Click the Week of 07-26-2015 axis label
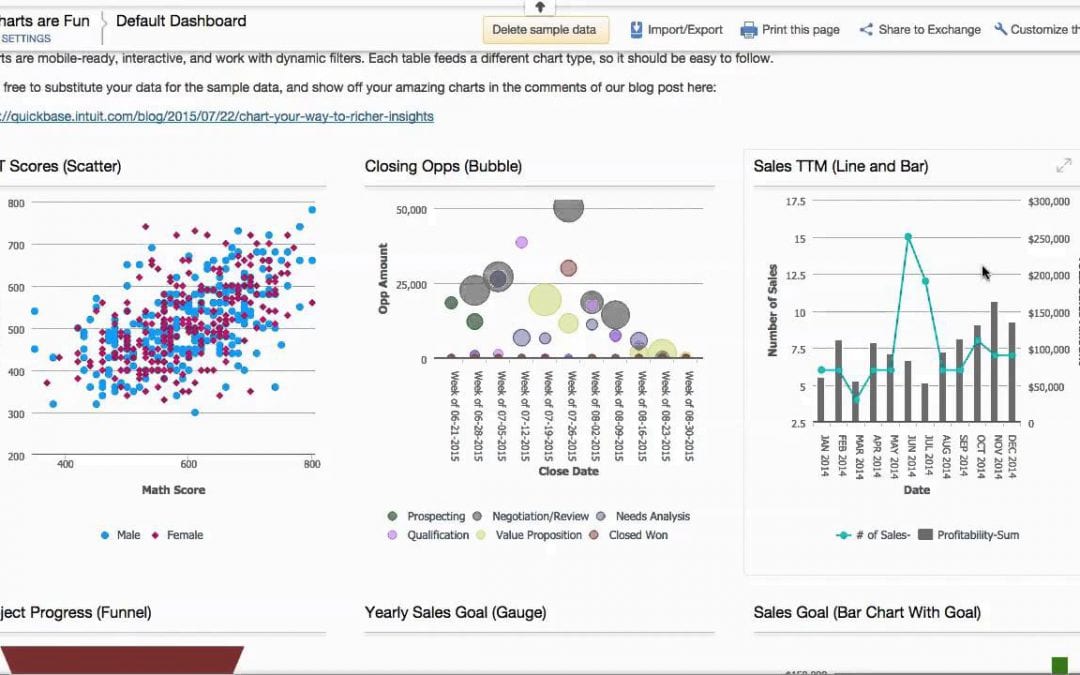This screenshot has height=675, width=1080. [571, 417]
